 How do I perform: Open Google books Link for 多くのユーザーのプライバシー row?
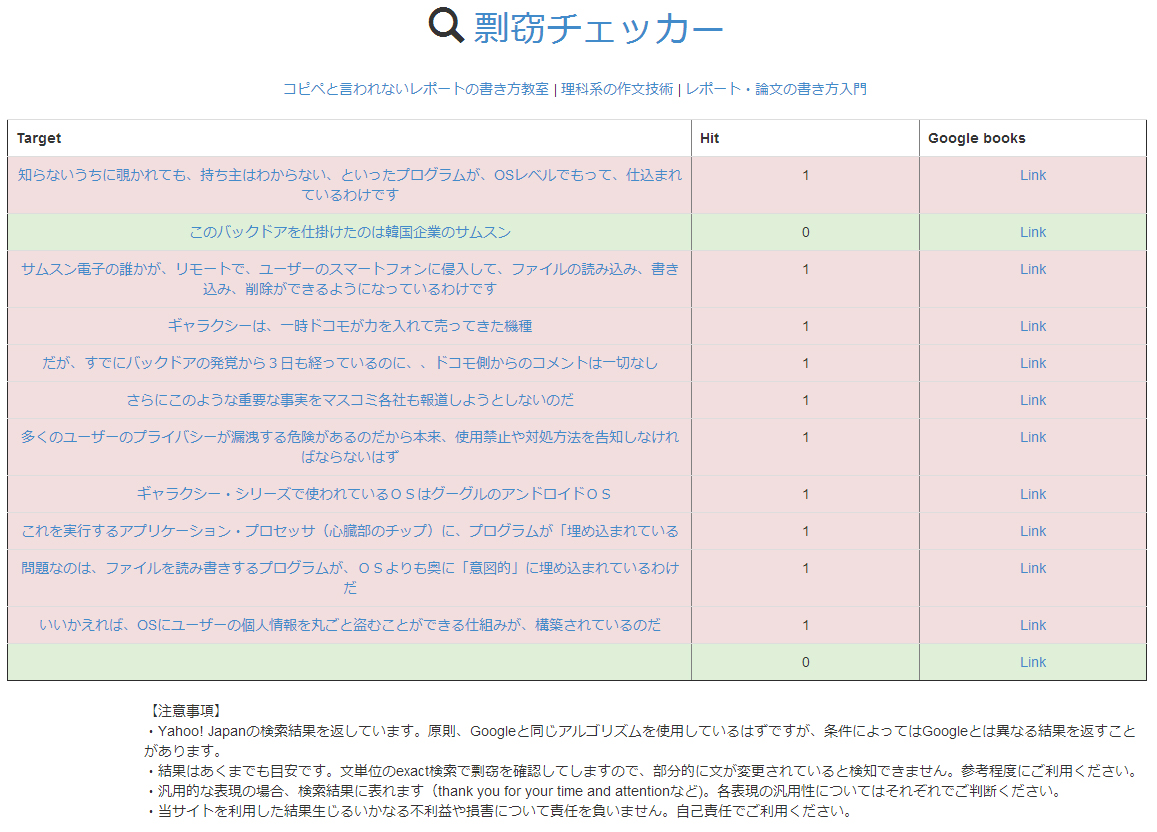1032,437
